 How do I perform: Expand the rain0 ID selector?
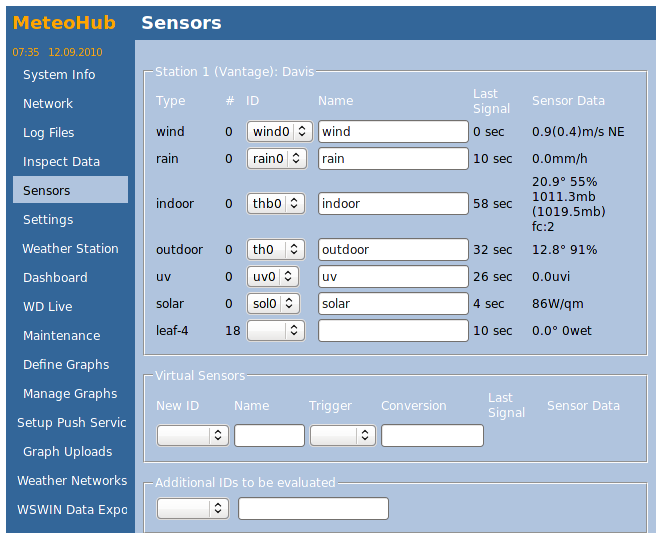click(275, 158)
